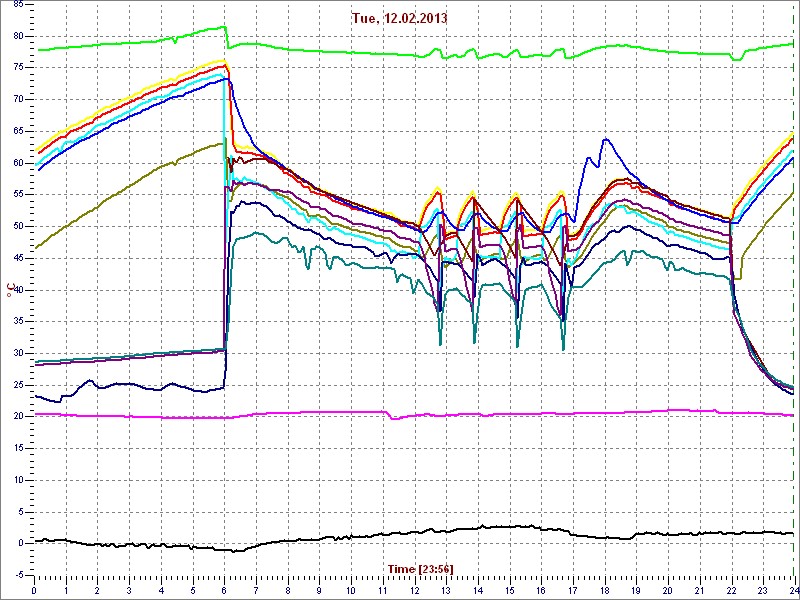The height and width of the screenshot is (600, 800).
Task: Click x-axis hour label 0
Action: (34, 591)
